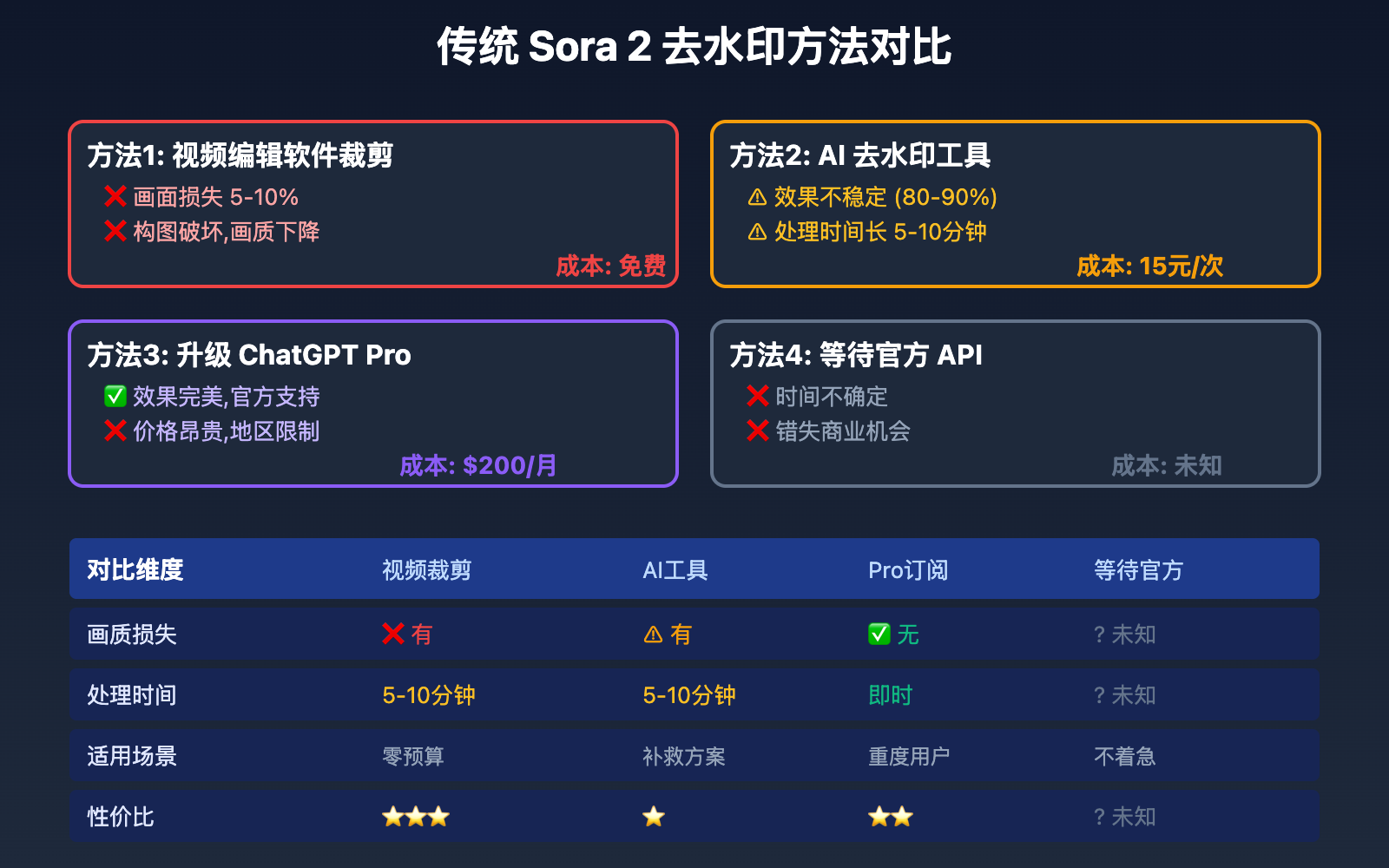Click the red X beside 构图破坏,画质下降

click(x=115, y=232)
